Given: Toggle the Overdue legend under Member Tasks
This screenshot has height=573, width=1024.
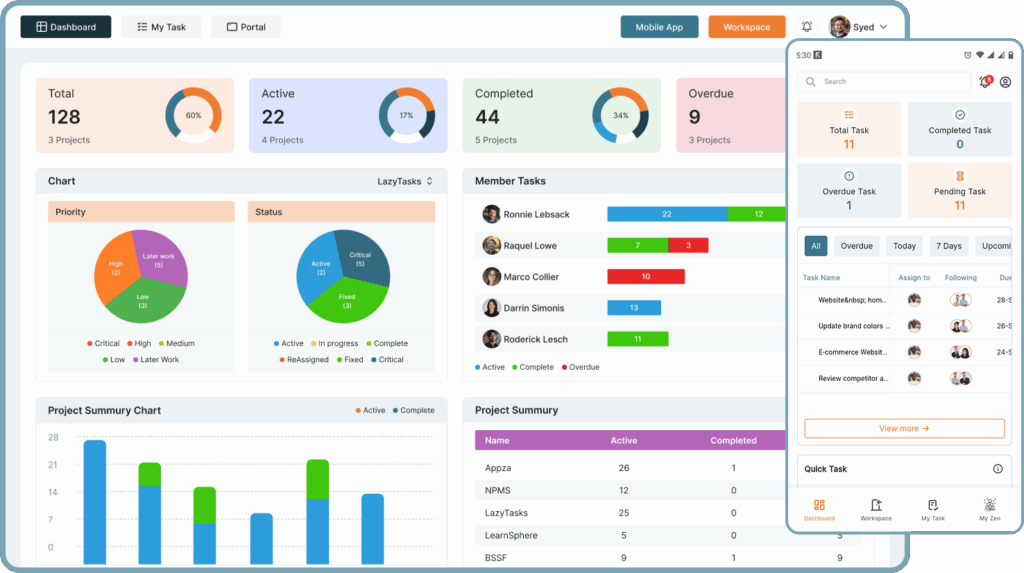Looking at the screenshot, I should coord(578,367).
